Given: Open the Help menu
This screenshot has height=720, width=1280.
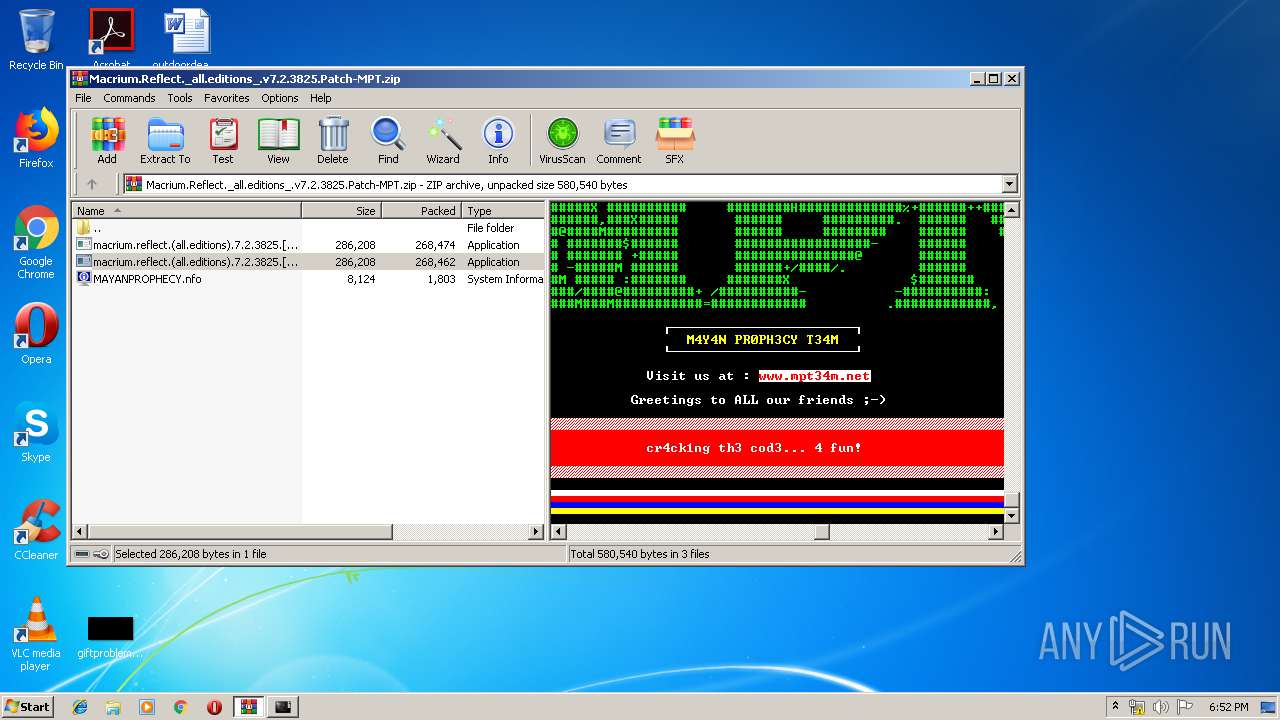Looking at the screenshot, I should click(320, 98).
